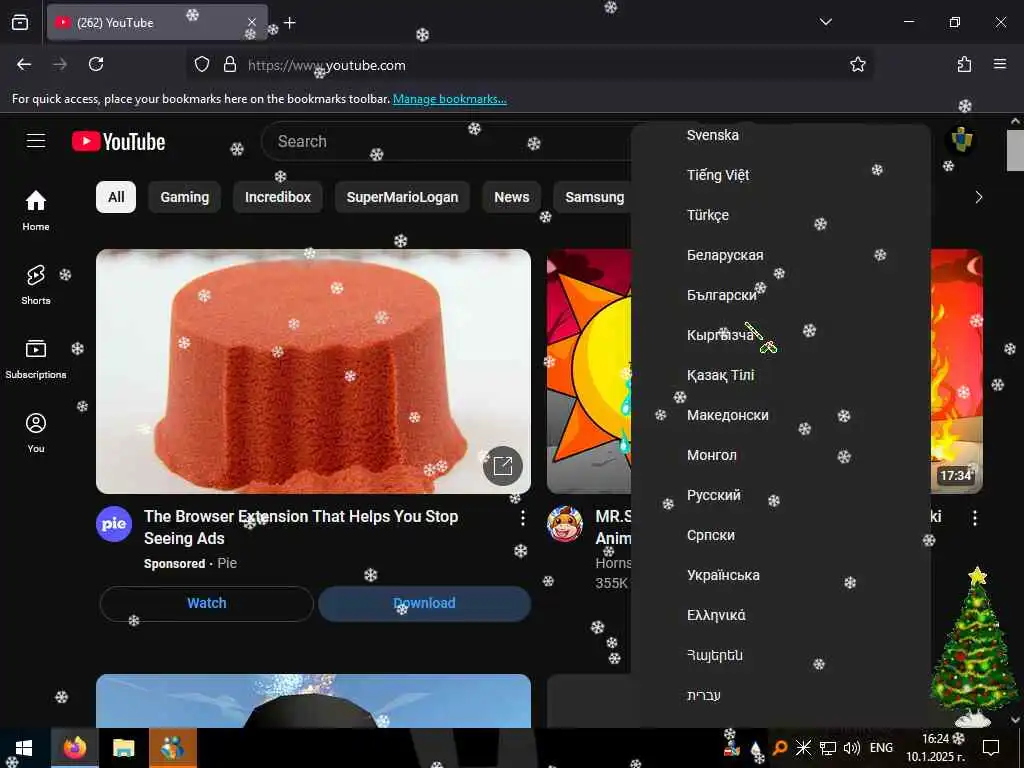Click the ENG language indicator in tray
The width and height of the screenshot is (1024, 768).
tap(881, 748)
